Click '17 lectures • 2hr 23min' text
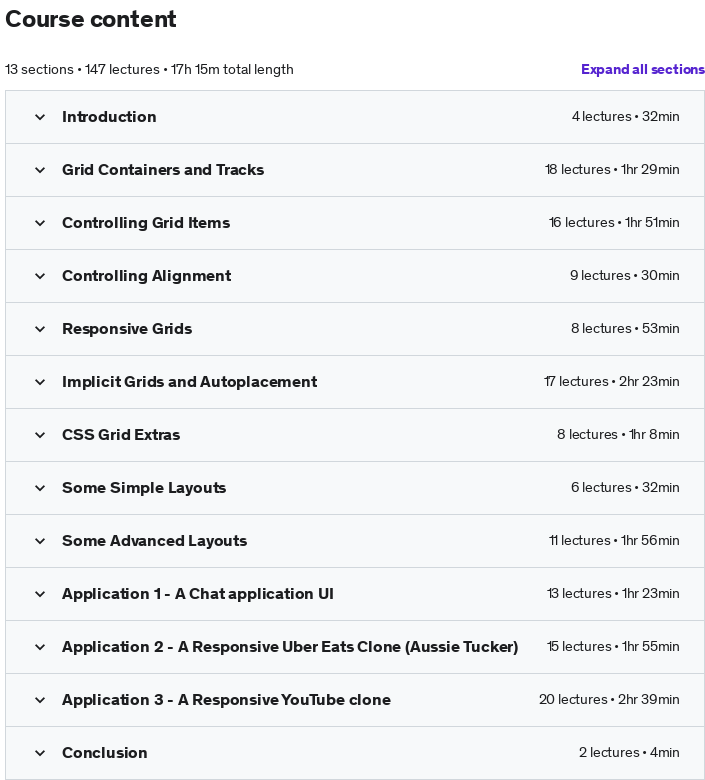The image size is (705, 780). coord(611,382)
